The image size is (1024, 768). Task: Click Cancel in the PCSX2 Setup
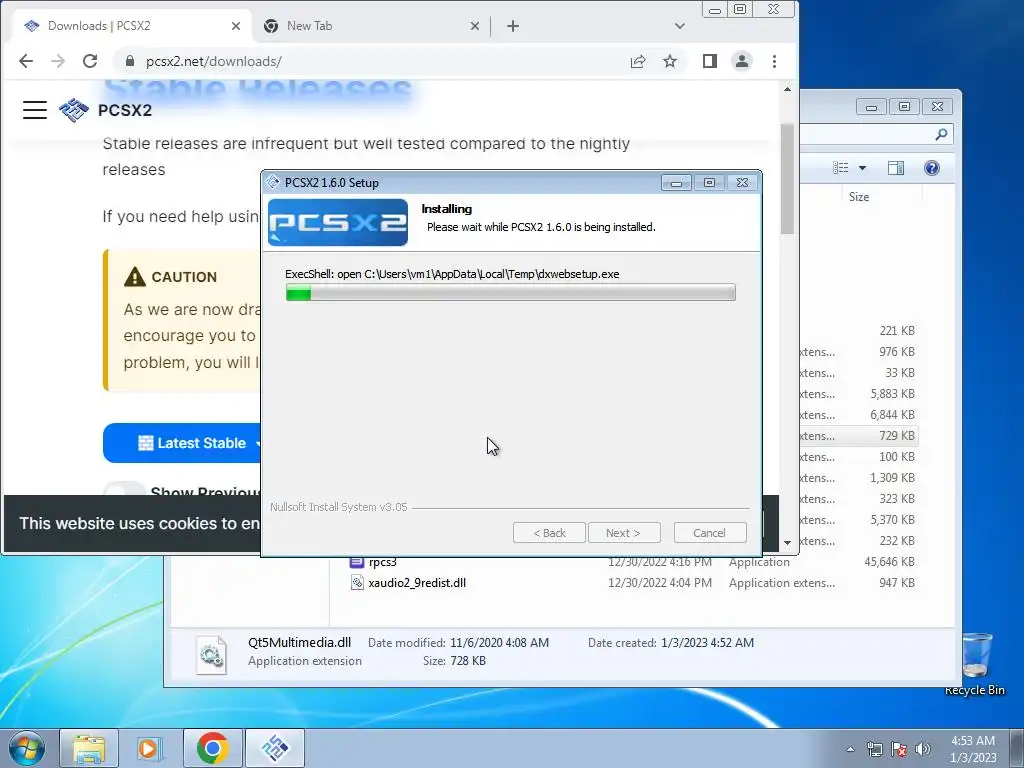[x=710, y=533]
